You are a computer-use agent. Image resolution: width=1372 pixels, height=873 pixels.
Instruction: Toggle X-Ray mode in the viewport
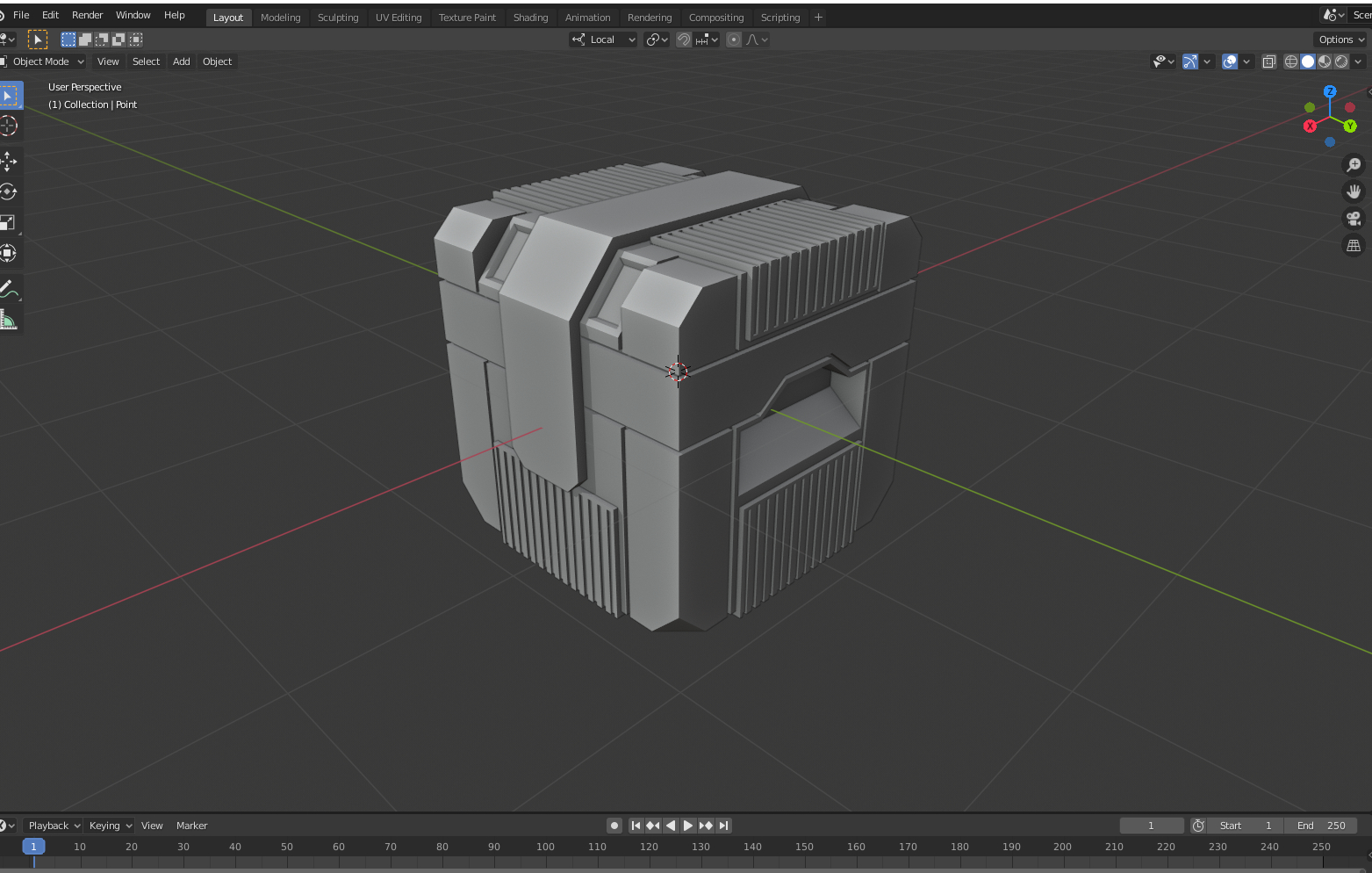pos(1269,61)
